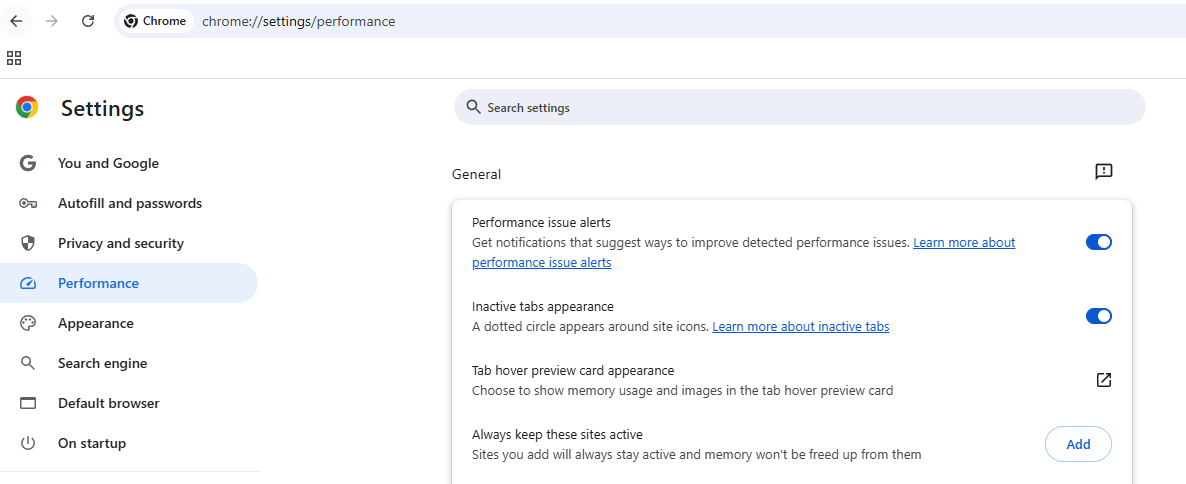Image resolution: width=1186 pixels, height=484 pixels.
Task: Open Learn more about performance issue alerts link
Action: pos(964,243)
